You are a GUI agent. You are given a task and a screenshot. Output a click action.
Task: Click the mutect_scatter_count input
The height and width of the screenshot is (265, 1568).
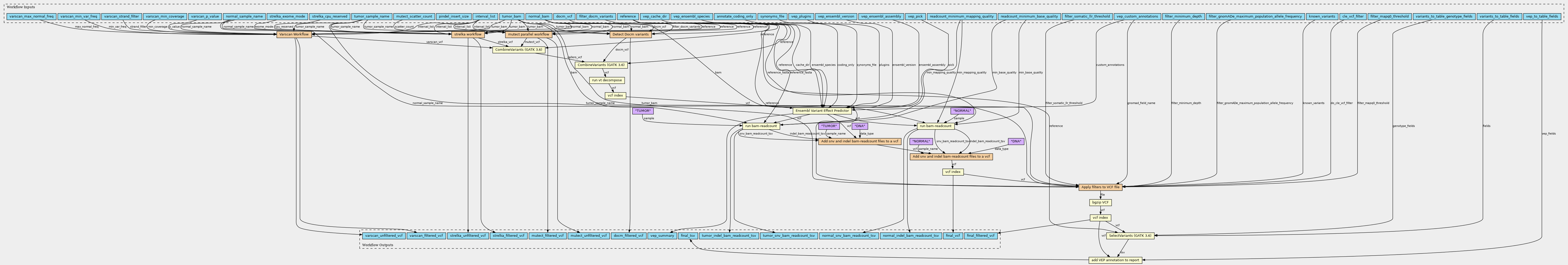click(x=413, y=17)
